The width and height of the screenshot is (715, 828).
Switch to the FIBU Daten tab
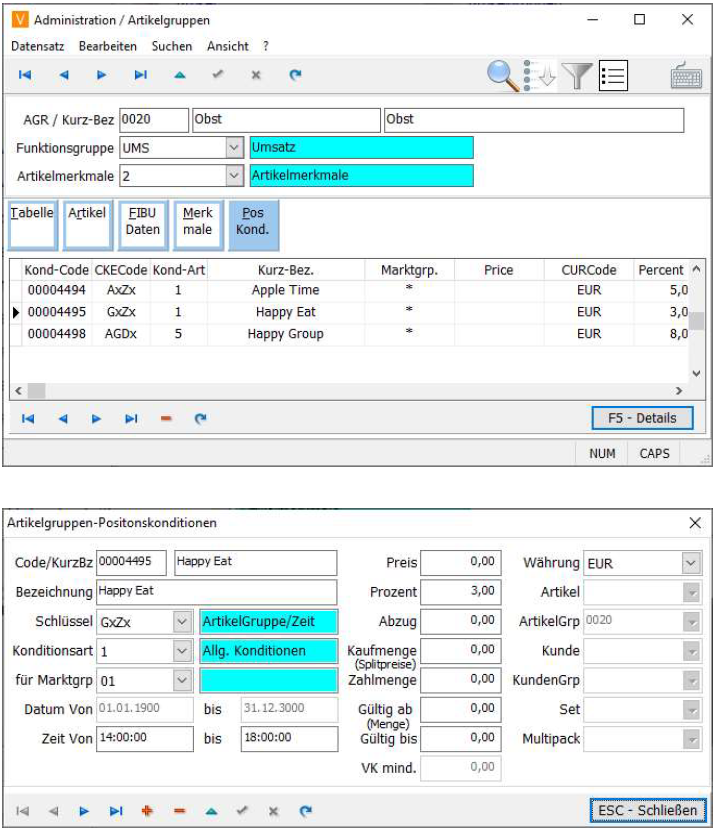pos(143,222)
